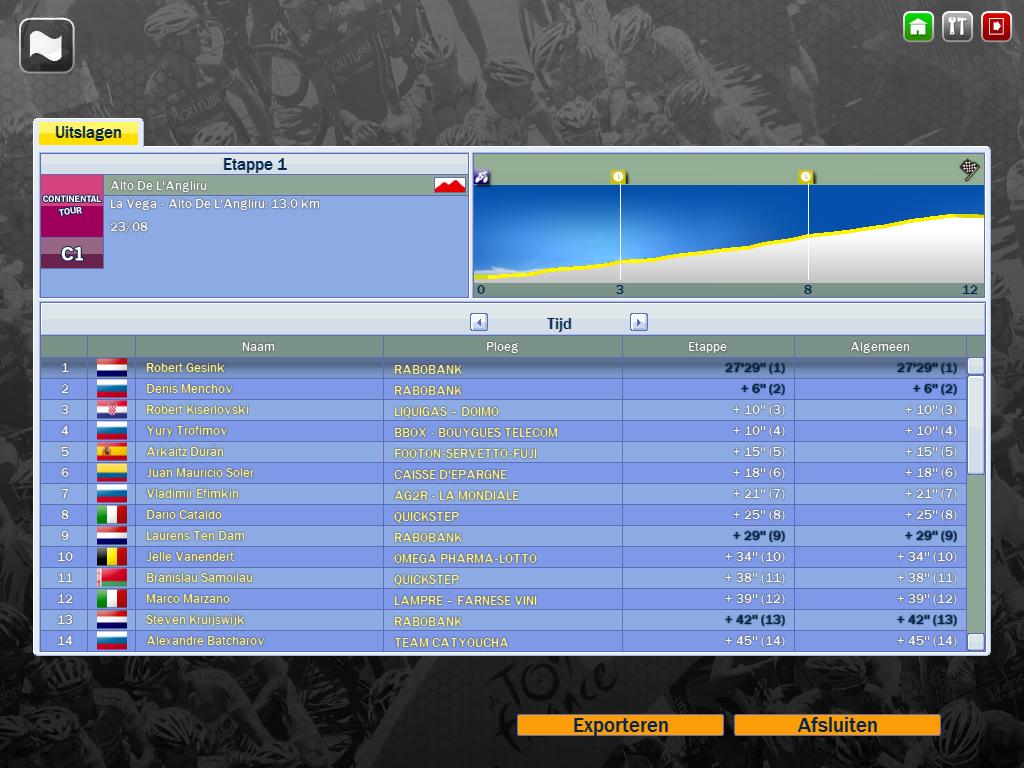The image size is (1024, 768).
Task: Select second time check clock marker
Action: point(806,177)
